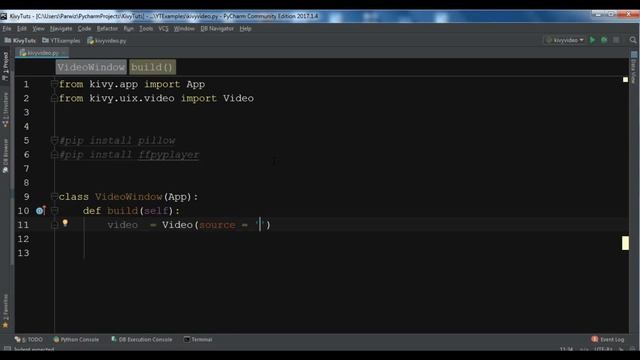Open the Code menu
The image size is (640, 360).
[84, 29]
